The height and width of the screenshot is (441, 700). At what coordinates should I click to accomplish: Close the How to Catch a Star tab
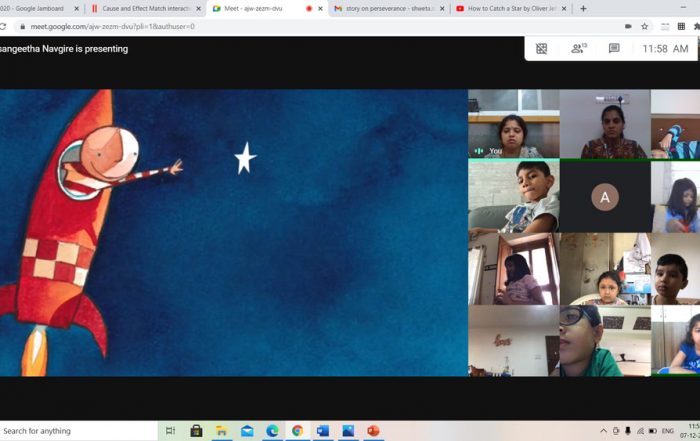coord(564,8)
